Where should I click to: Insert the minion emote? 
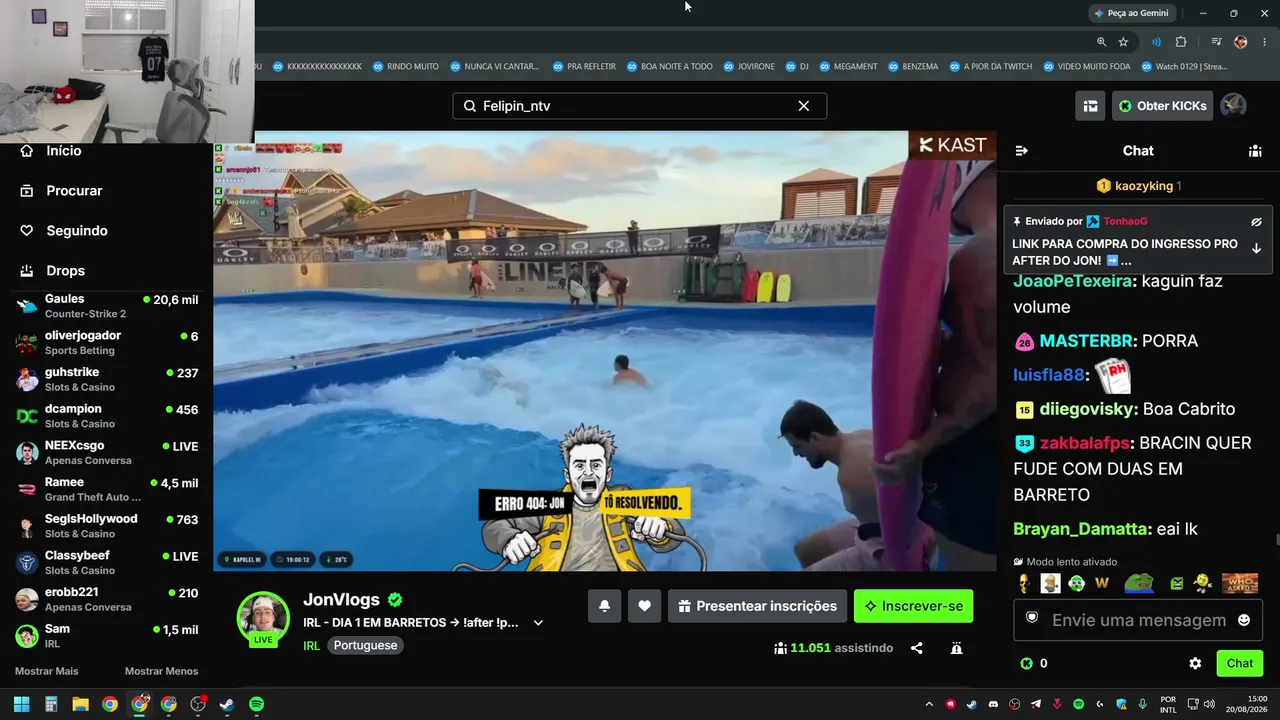coord(1050,583)
